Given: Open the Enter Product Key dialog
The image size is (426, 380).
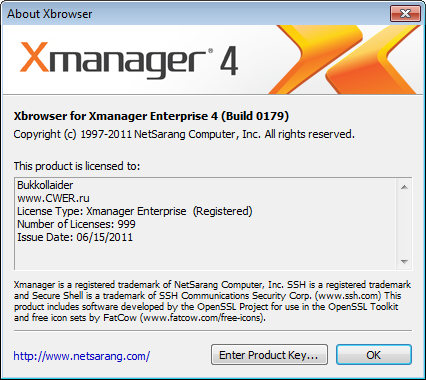Looking at the screenshot, I should click(269, 355).
